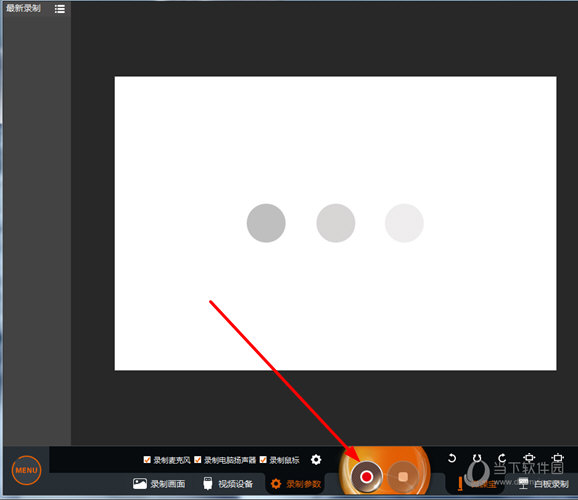
Task: Click the rotate counter-clockwise arrow icon
Action: 452,458
